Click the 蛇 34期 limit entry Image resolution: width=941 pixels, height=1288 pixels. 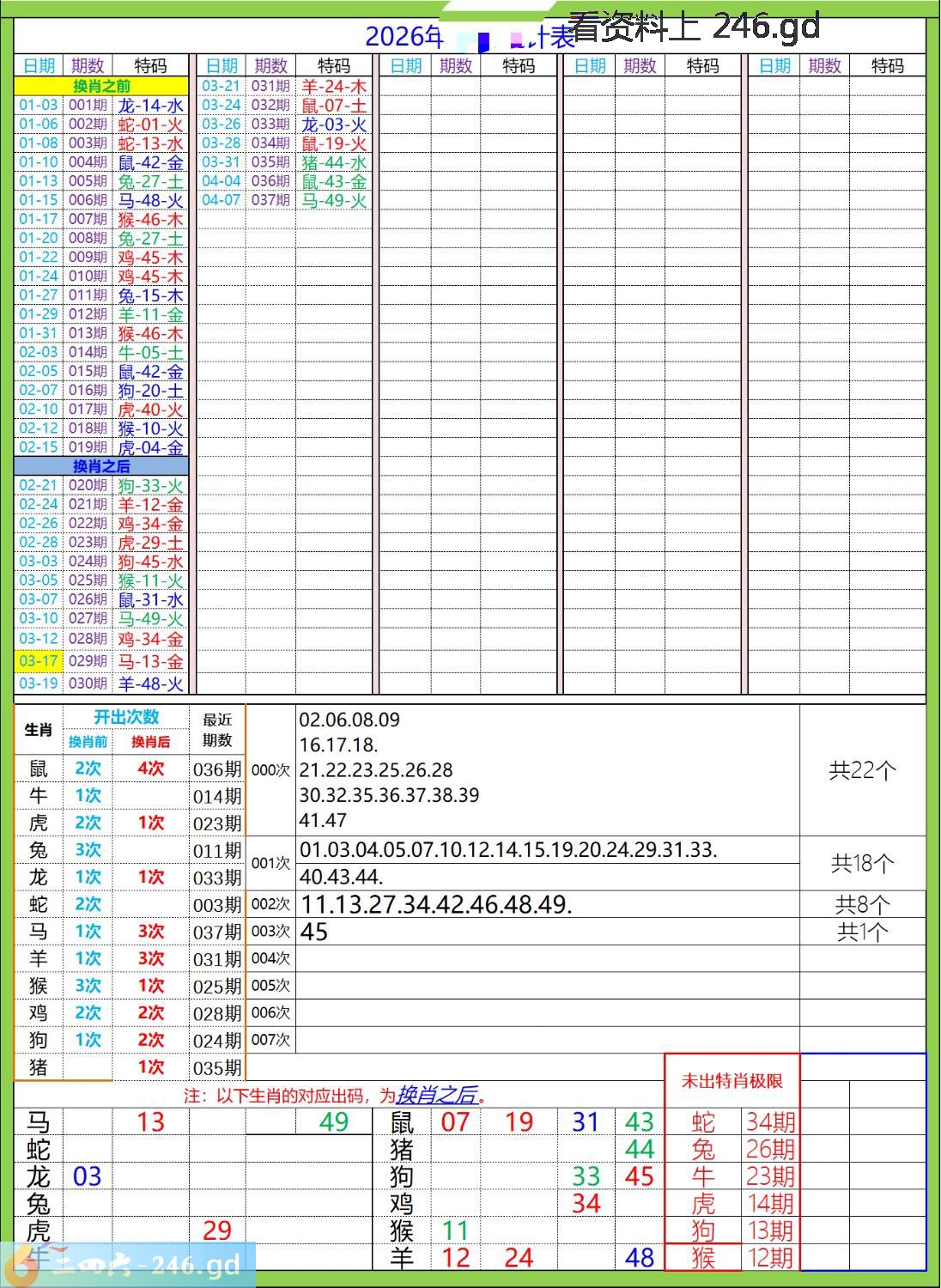point(732,1121)
